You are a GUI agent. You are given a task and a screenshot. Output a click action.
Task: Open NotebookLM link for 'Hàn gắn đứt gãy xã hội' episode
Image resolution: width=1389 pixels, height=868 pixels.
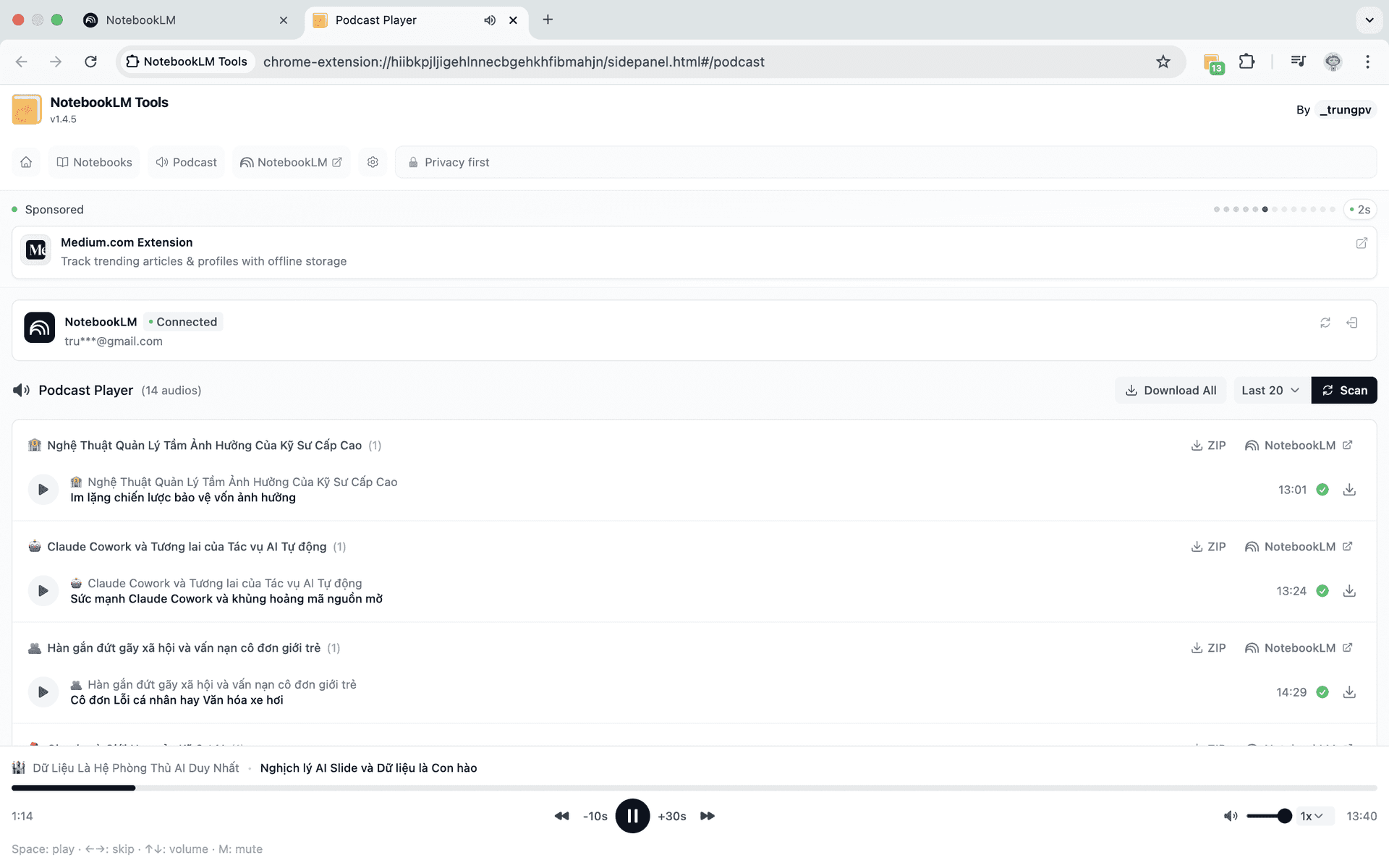pos(1298,647)
